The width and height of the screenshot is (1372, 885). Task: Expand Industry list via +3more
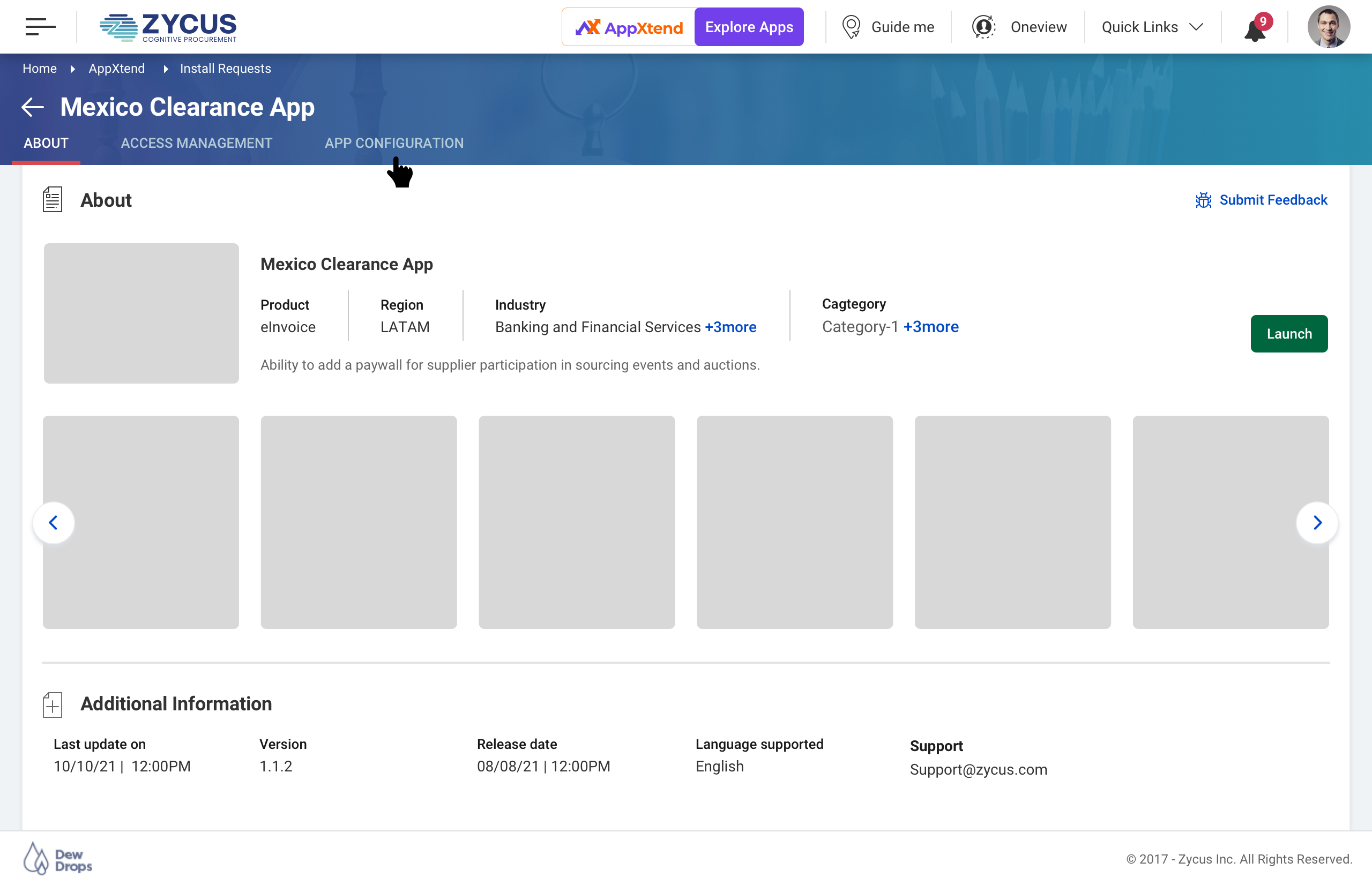click(x=730, y=326)
